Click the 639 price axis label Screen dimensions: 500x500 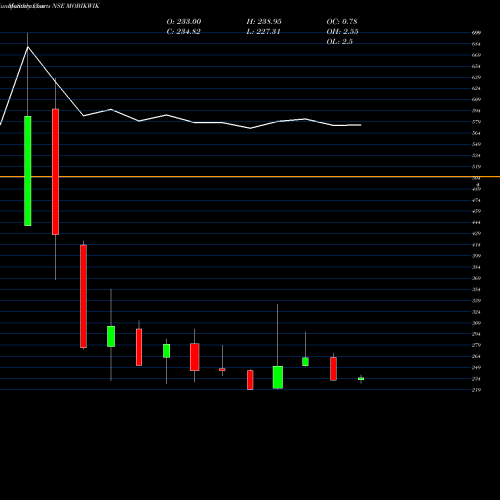(x=476, y=77)
